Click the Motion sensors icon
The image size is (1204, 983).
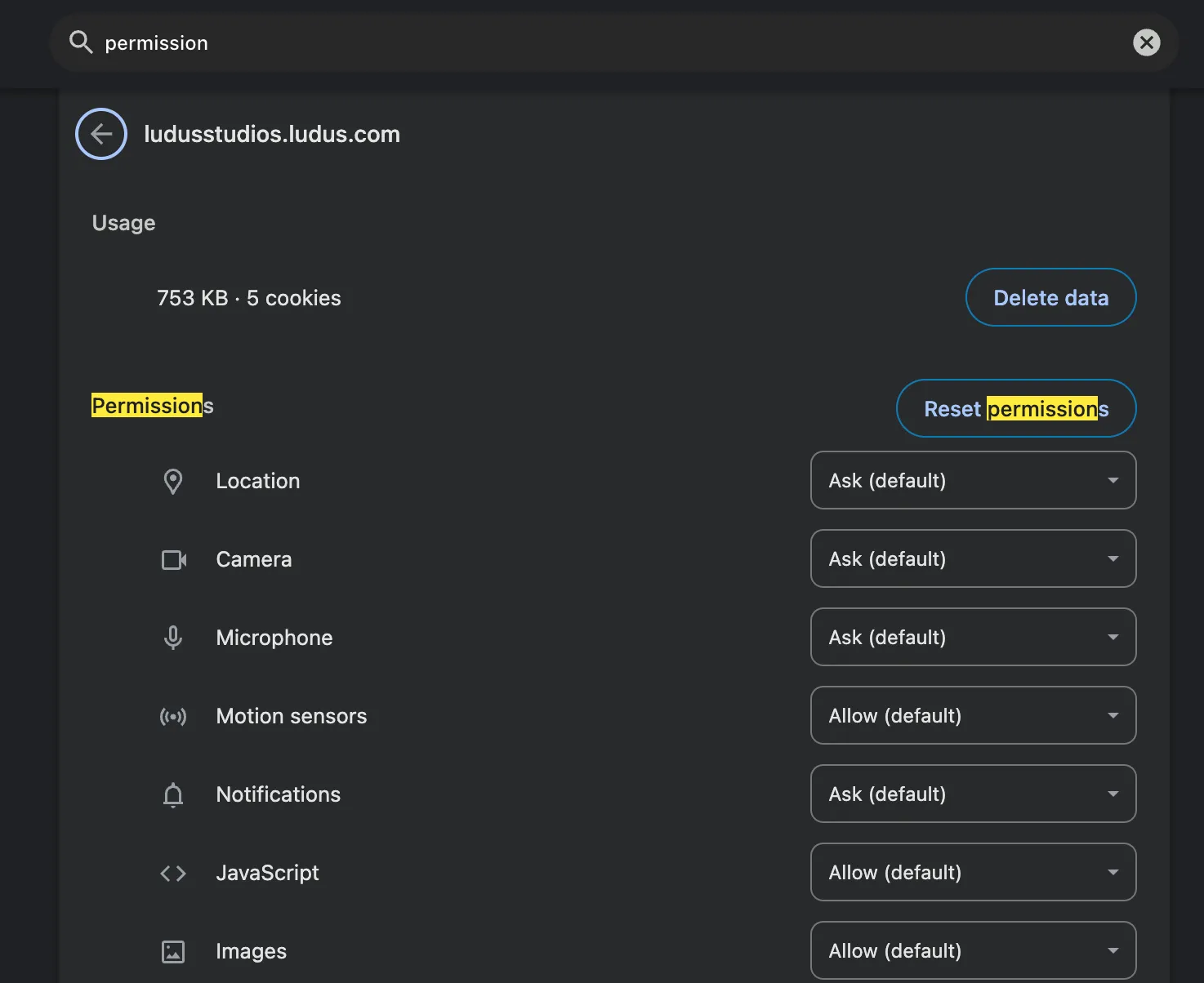click(173, 716)
